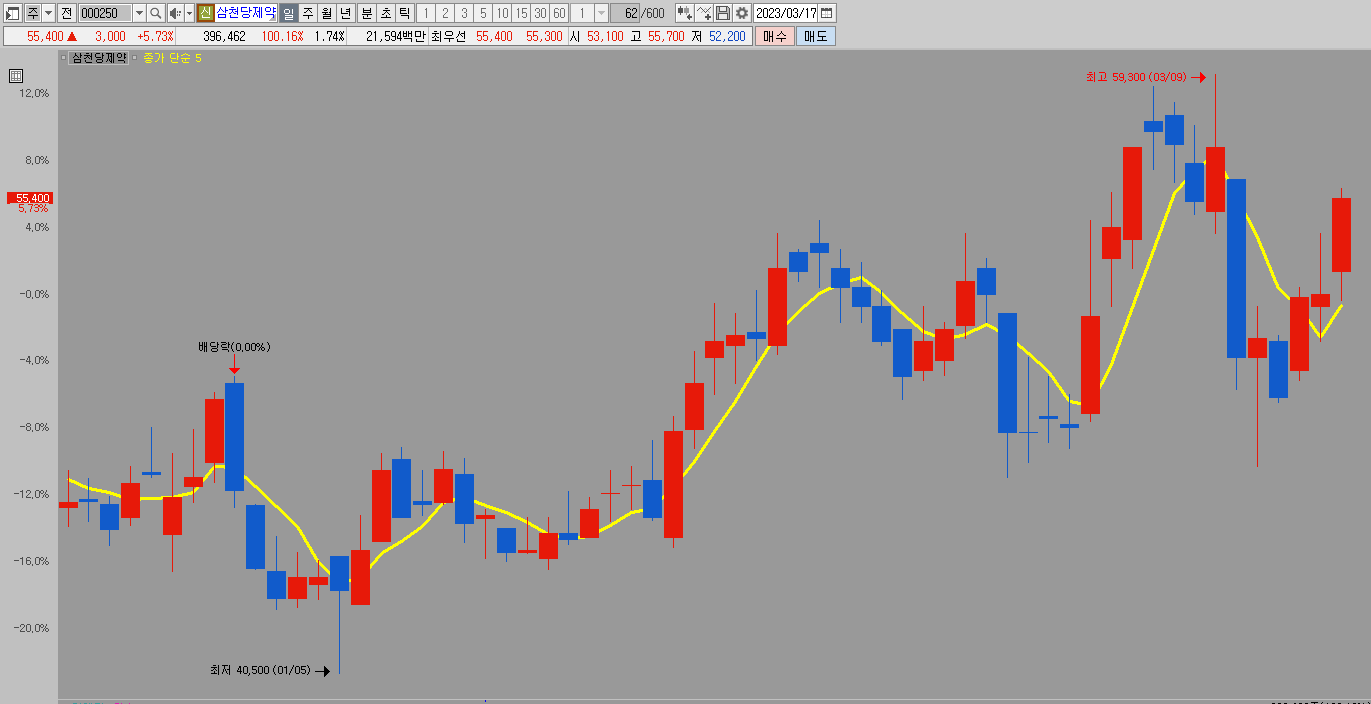Click the high price value 55,700

click(x=666, y=36)
